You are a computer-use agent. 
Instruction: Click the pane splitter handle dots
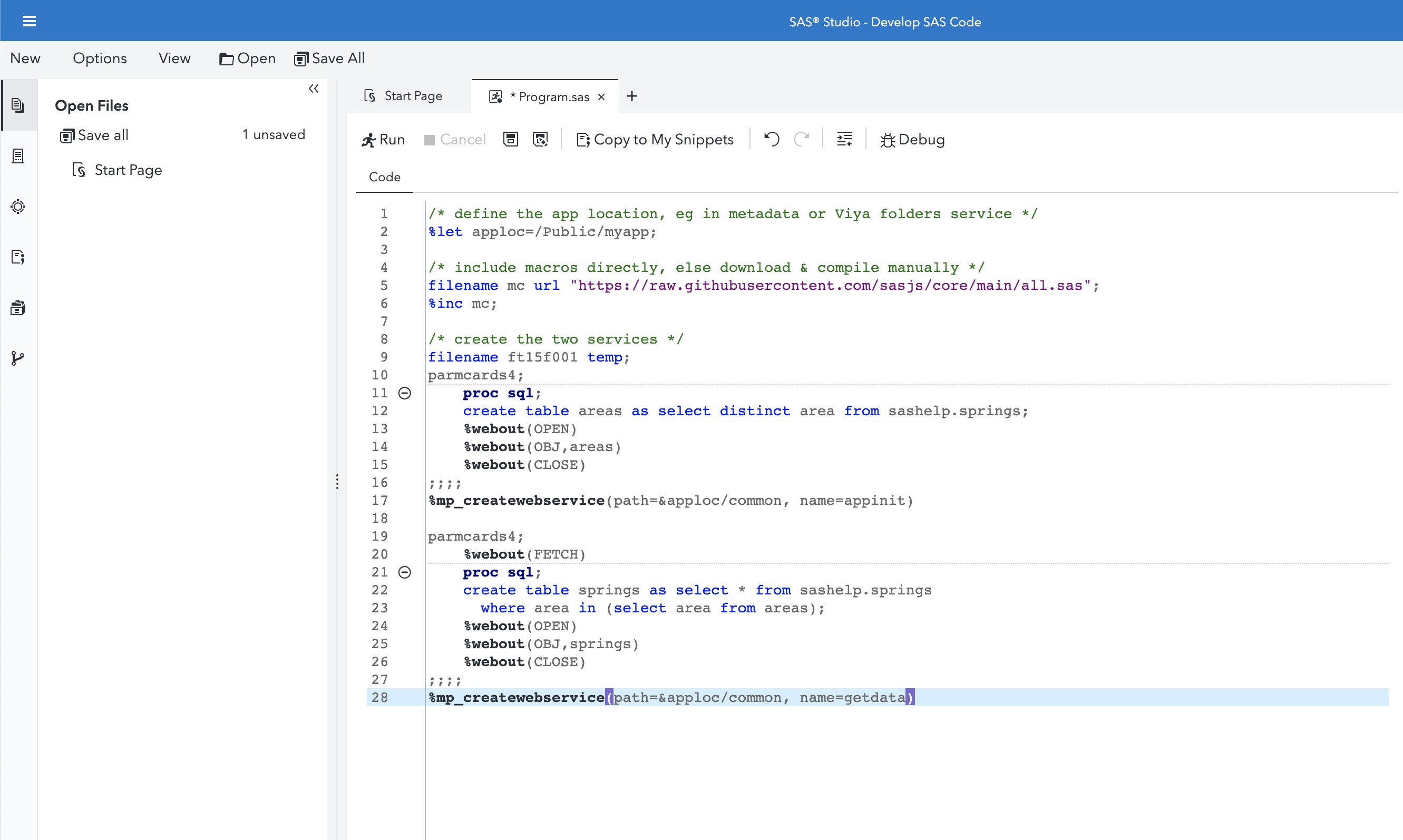point(337,482)
